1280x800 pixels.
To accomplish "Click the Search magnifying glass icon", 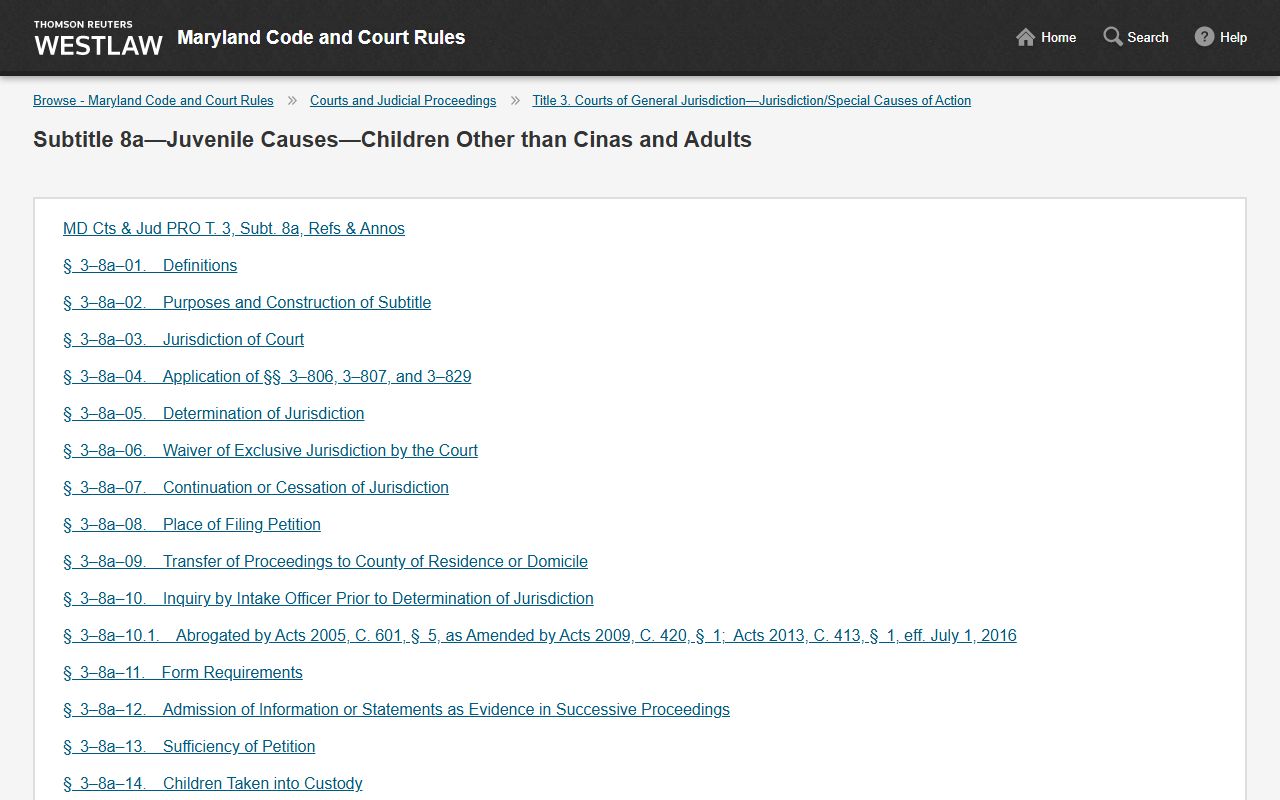I will (x=1113, y=37).
